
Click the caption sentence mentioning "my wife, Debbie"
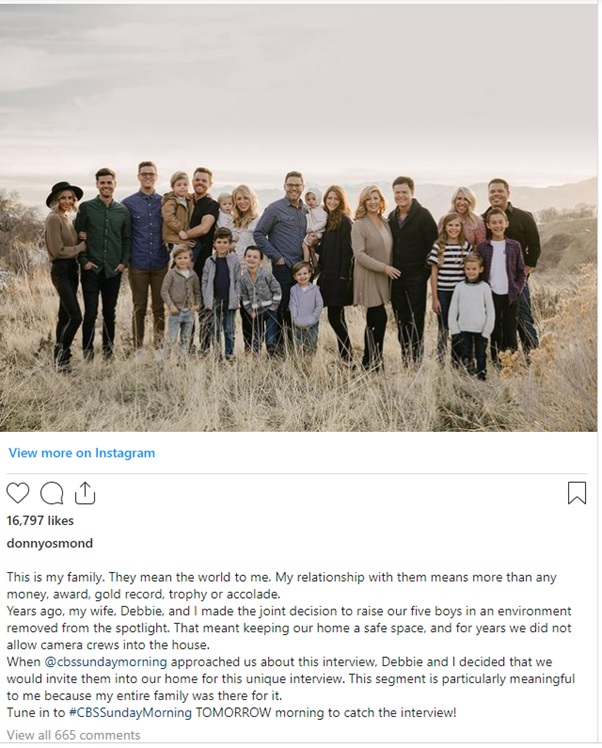pyautogui.click(x=289, y=628)
